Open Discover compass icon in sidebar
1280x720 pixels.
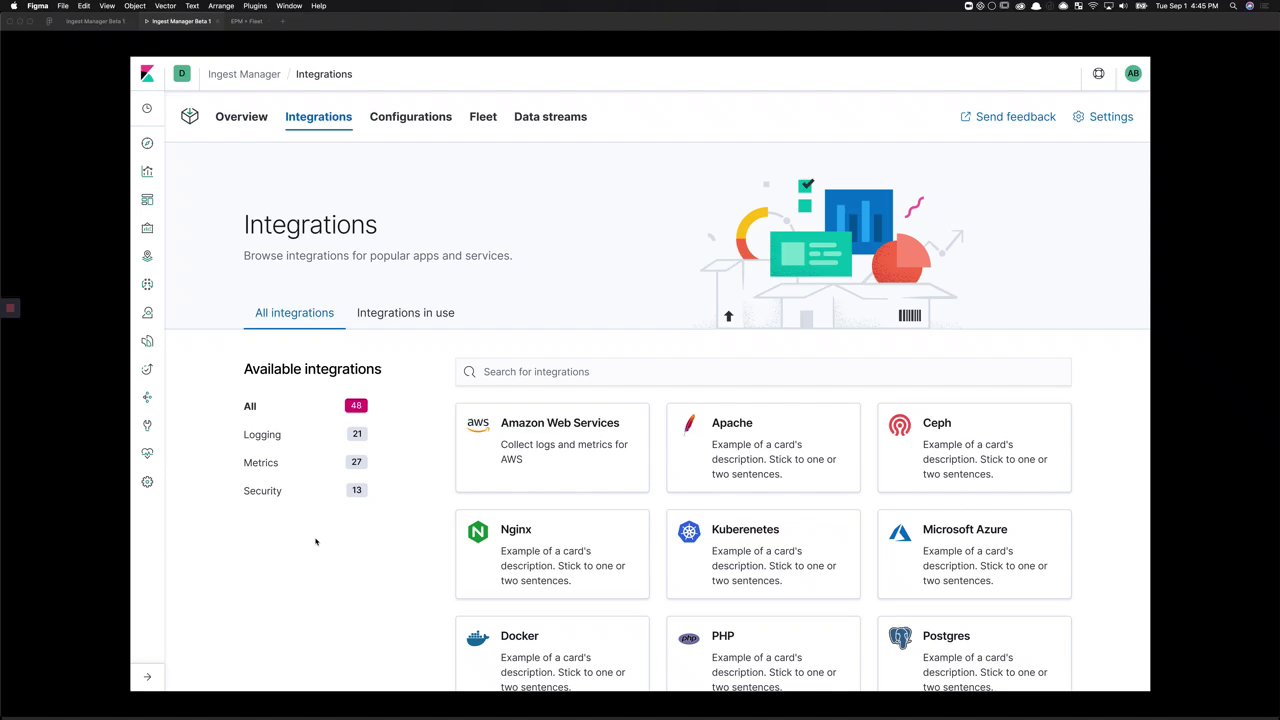tap(147, 143)
